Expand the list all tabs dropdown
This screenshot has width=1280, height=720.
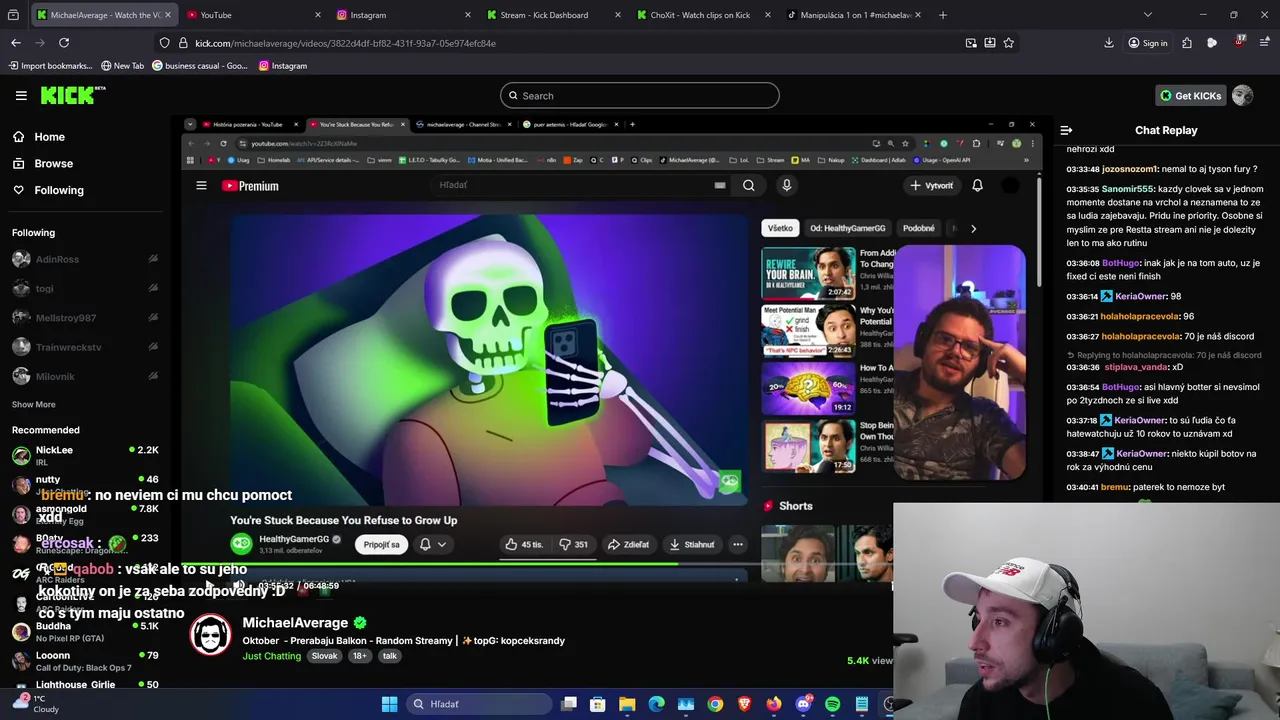click(1147, 15)
